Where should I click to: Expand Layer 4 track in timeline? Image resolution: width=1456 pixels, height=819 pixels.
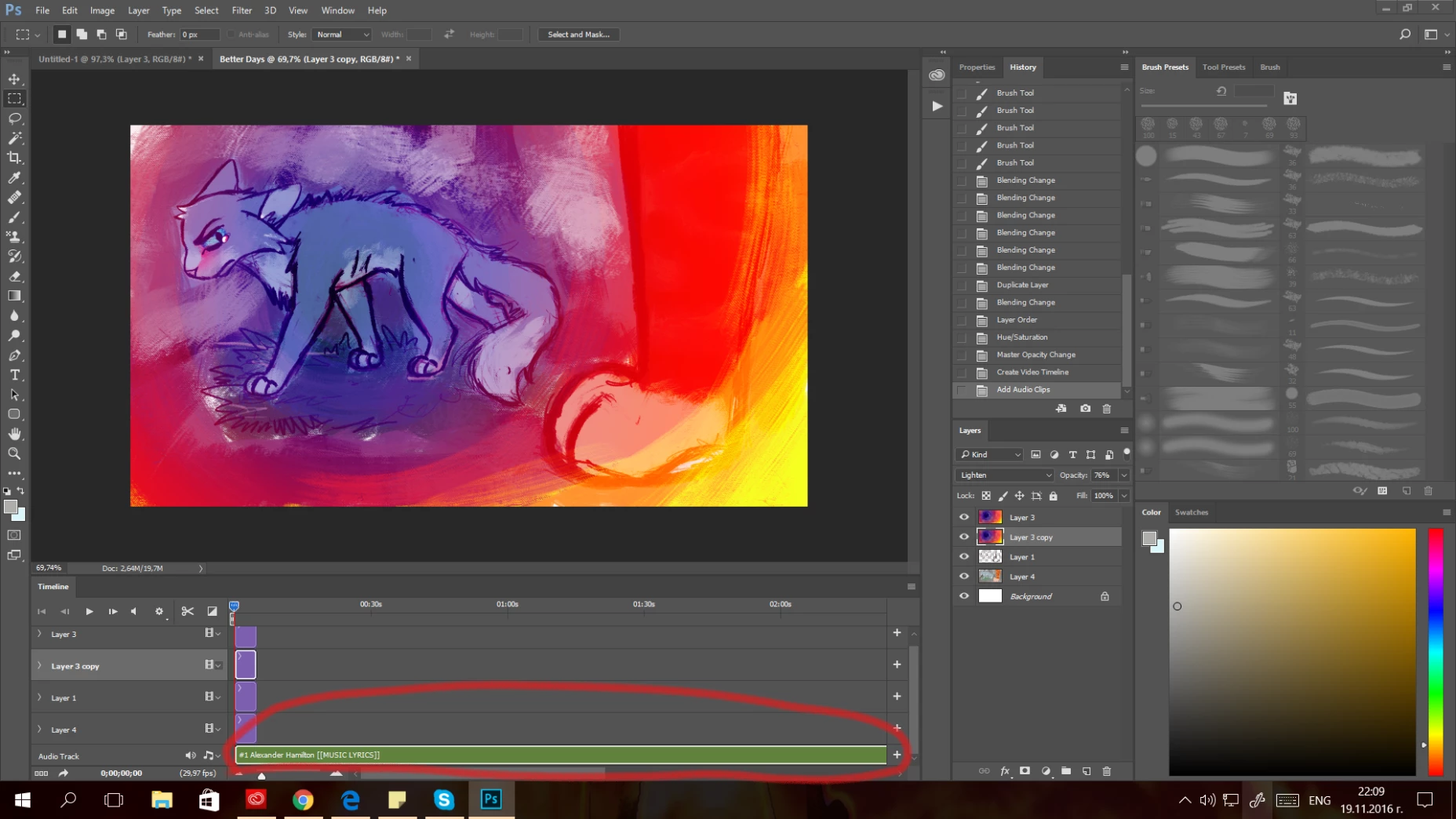pos(39,730)
